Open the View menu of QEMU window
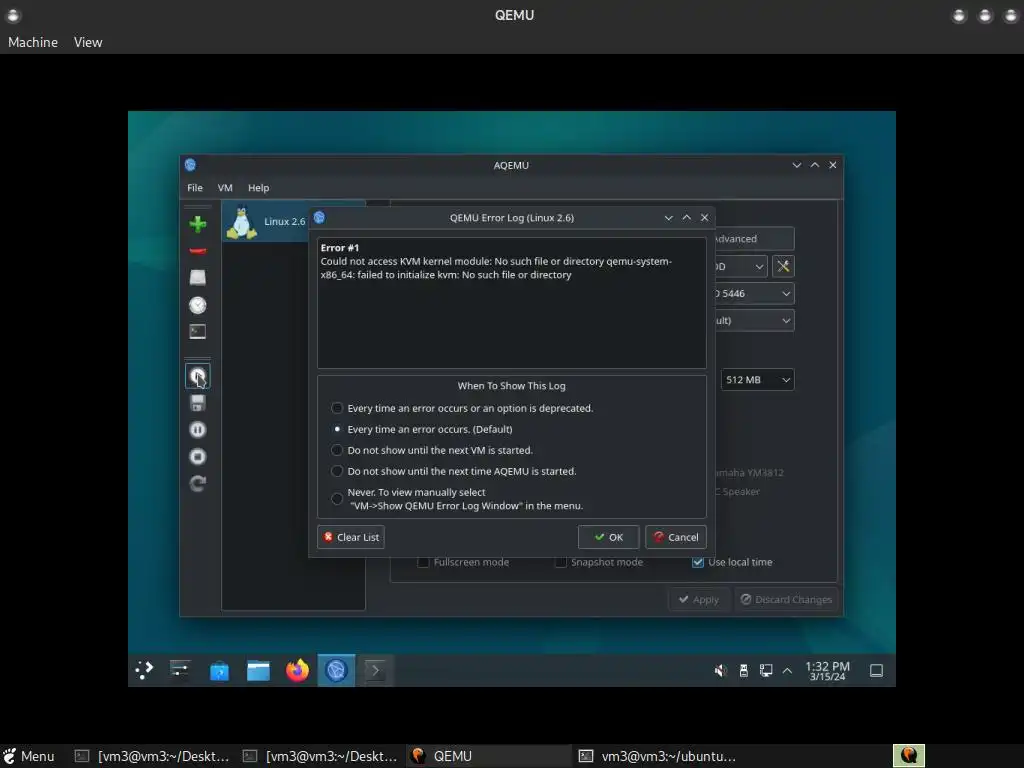 pyautogui.click(x=88, y=42)
